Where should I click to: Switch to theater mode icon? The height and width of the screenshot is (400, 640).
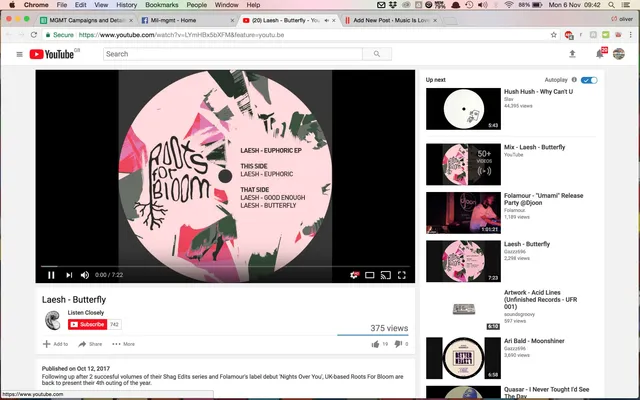click(370, 275)
